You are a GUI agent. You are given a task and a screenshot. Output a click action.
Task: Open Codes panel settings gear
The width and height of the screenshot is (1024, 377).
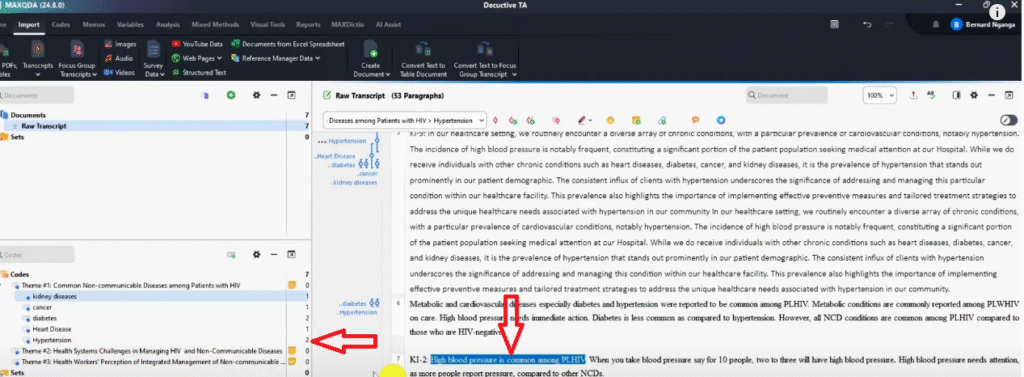(257, 254)
